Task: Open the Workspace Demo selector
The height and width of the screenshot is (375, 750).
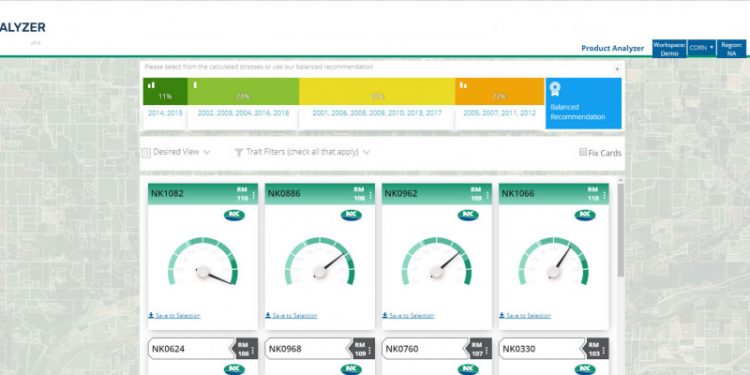Action: pyautogui.click(x=669, y=48)
